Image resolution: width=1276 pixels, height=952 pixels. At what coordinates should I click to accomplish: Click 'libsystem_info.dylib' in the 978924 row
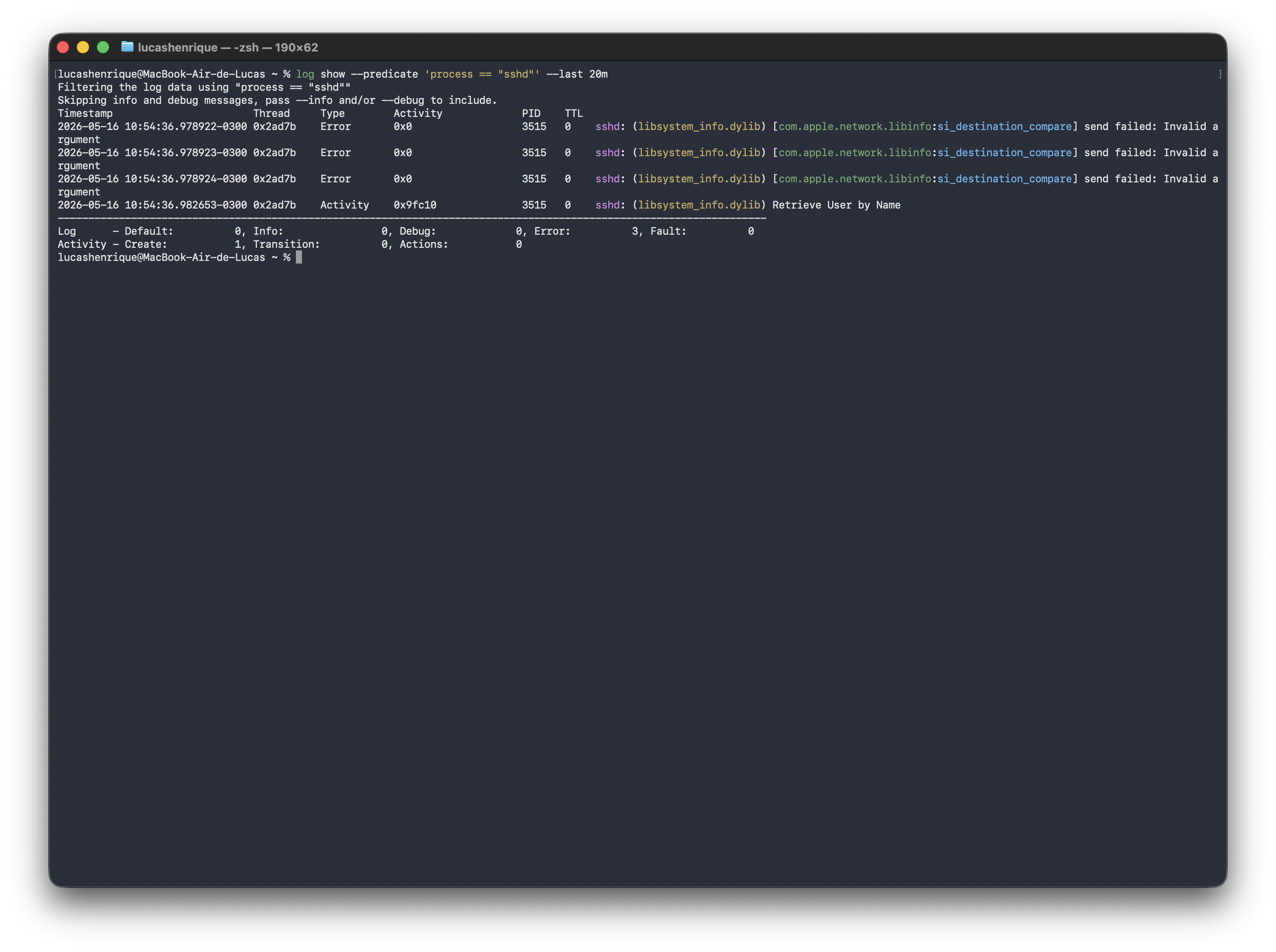pyautogui.click(x=699, y=178)
